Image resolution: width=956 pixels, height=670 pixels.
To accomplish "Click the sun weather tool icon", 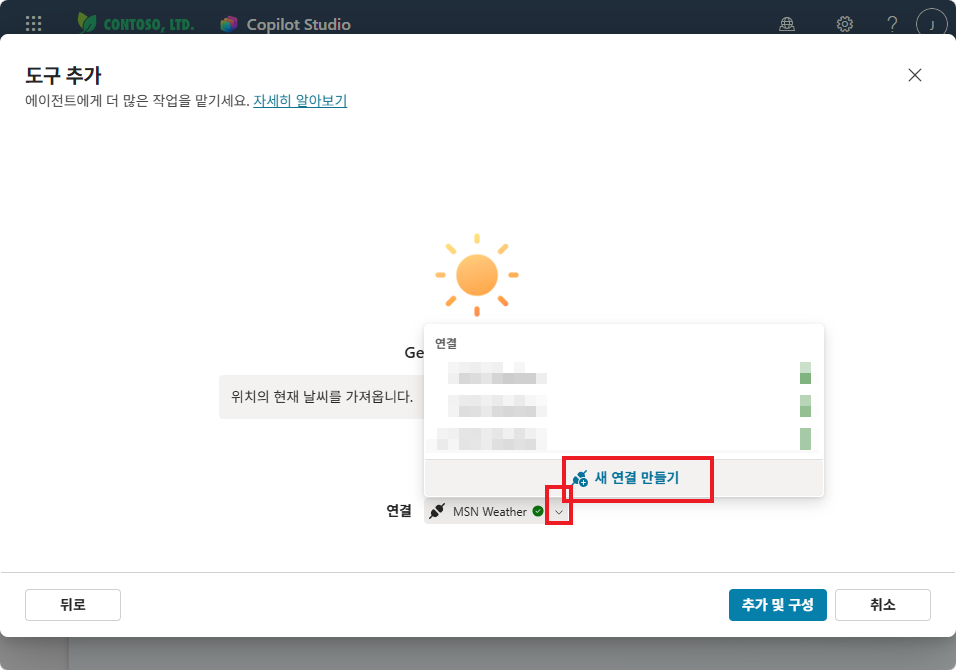I will click(x=477, y=275).
